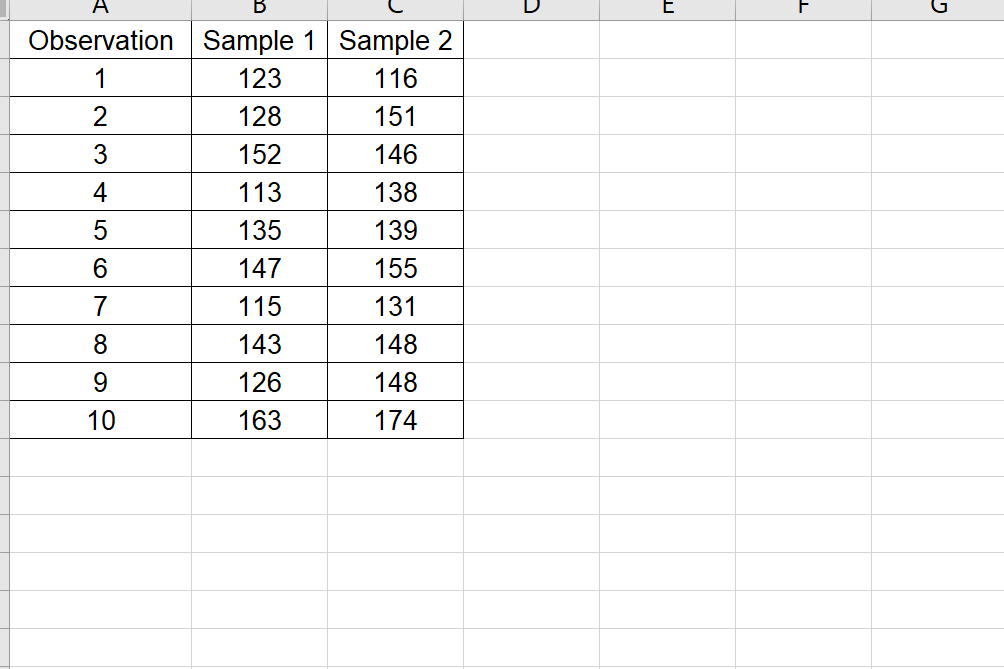Click the Sample 1 header cell

point(258,41)
